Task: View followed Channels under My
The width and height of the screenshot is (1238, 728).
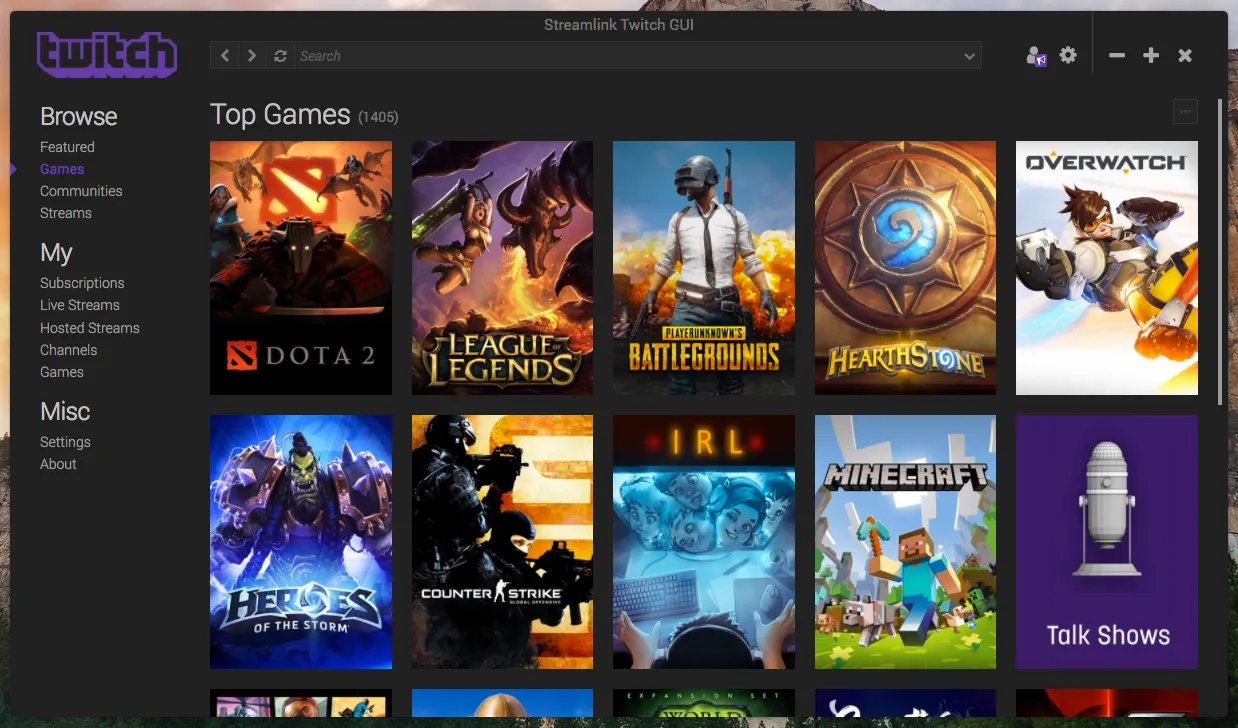Action: tap(68, 350)
